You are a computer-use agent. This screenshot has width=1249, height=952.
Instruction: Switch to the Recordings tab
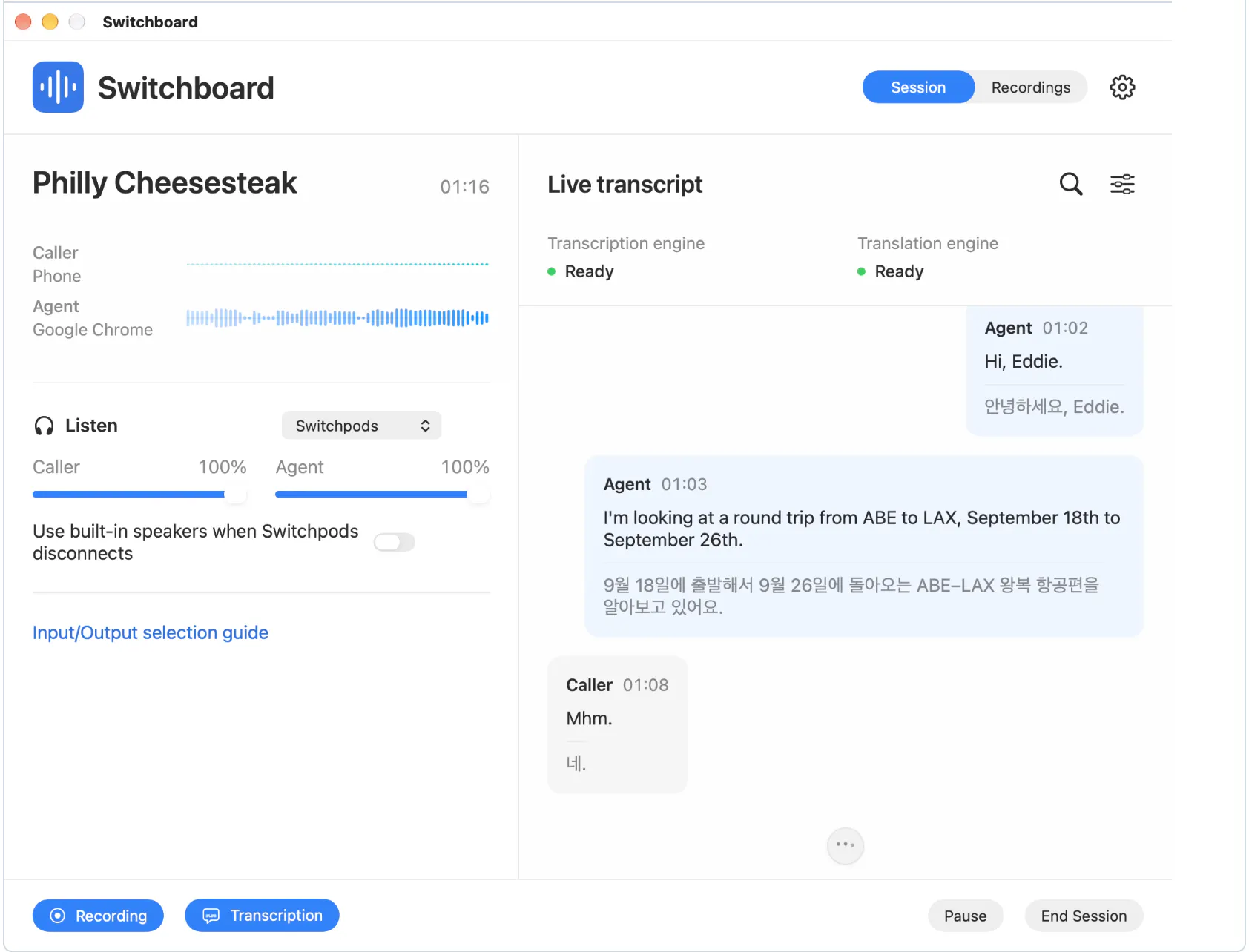coord(1031,87)
